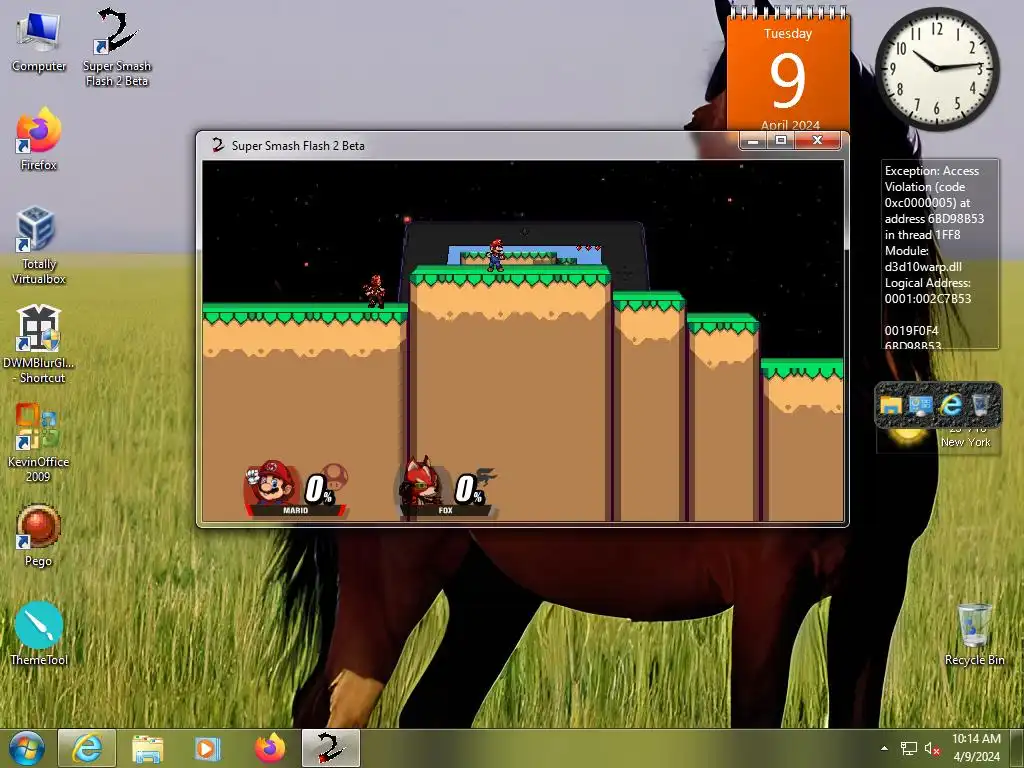1024x768 pixels.
Task: Click the network status tray icon
Action: 908,748
